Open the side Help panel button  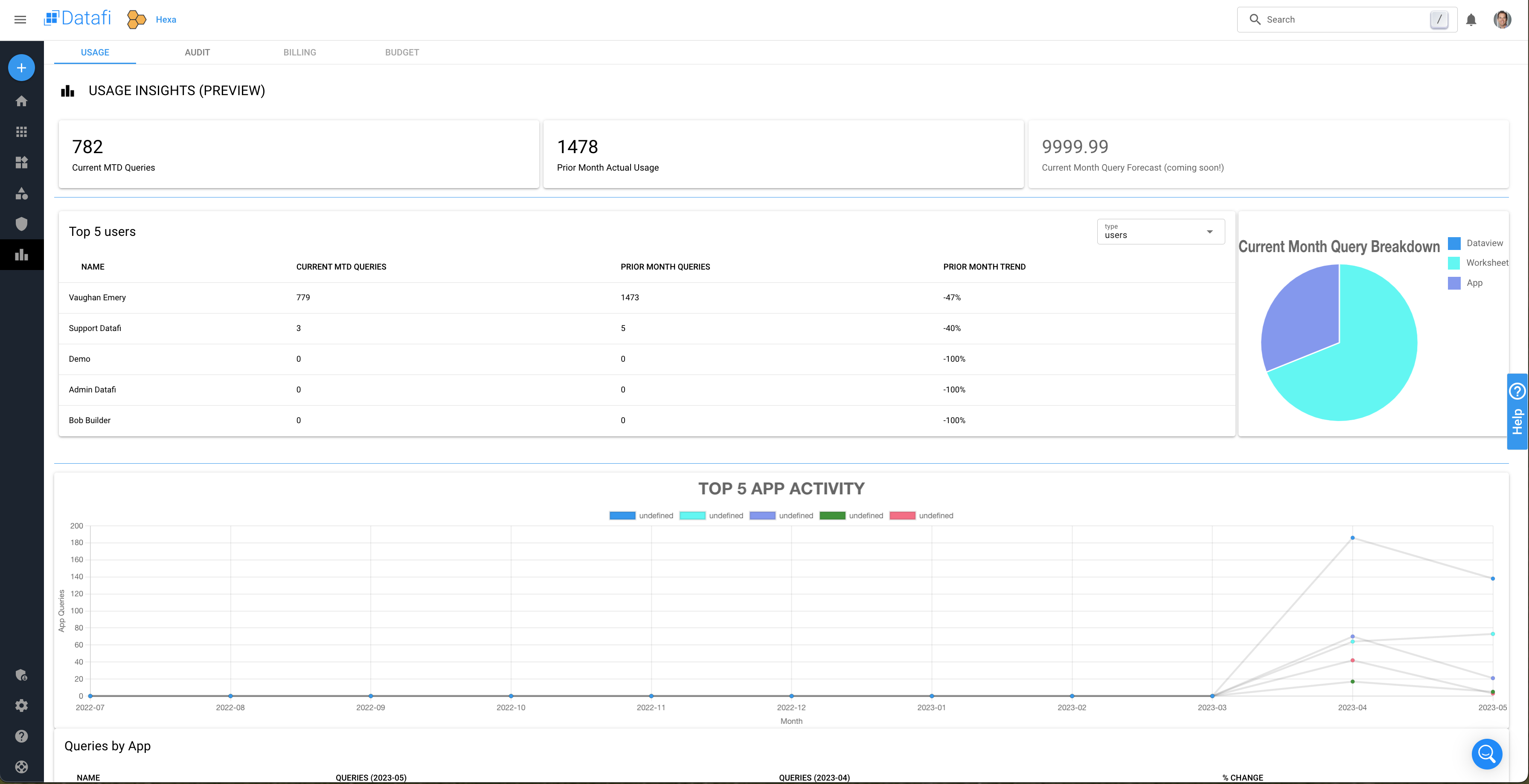1517,411
